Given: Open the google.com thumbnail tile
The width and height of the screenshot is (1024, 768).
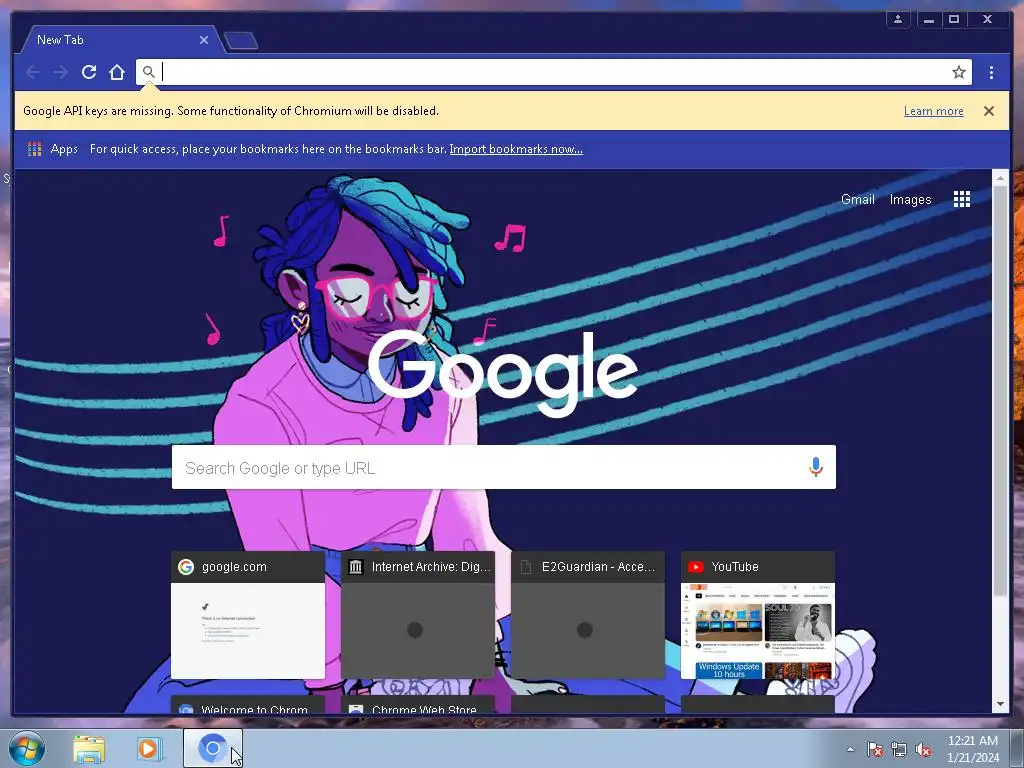Looking at the screenshot, I should pyautogui.click(x=248, y=615).
